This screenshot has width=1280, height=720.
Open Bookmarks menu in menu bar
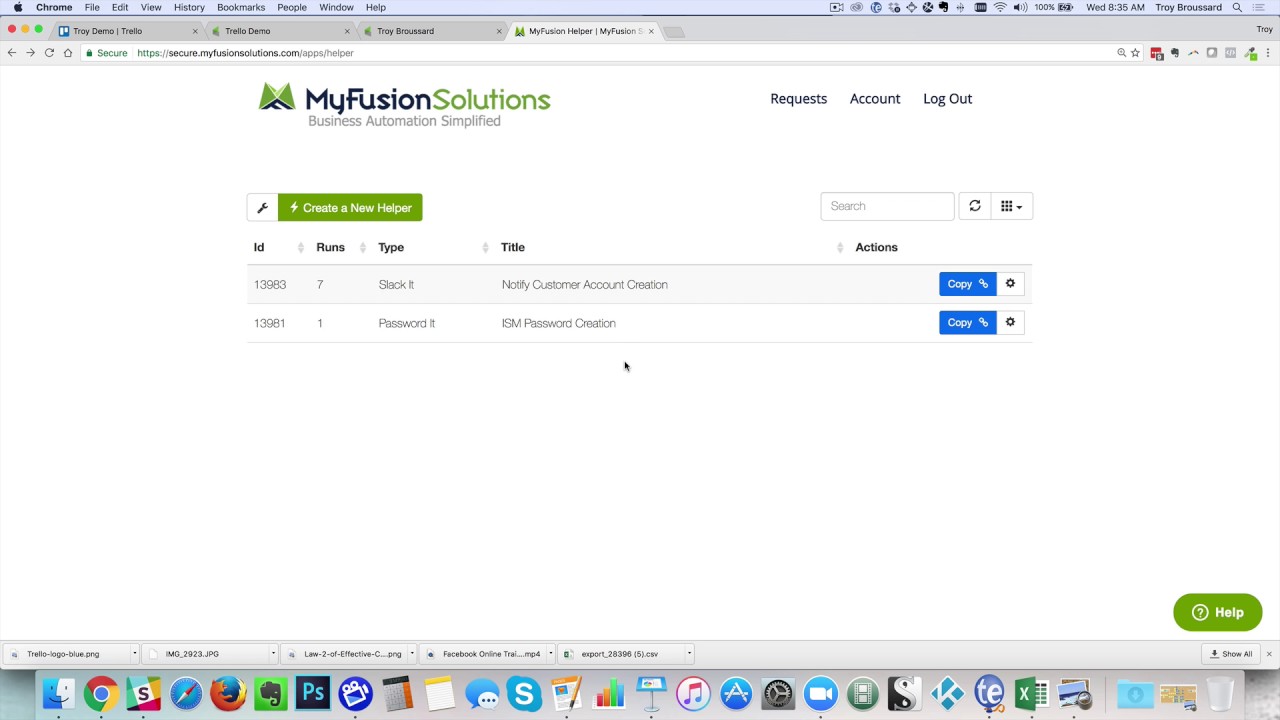[x=241, y=7]
